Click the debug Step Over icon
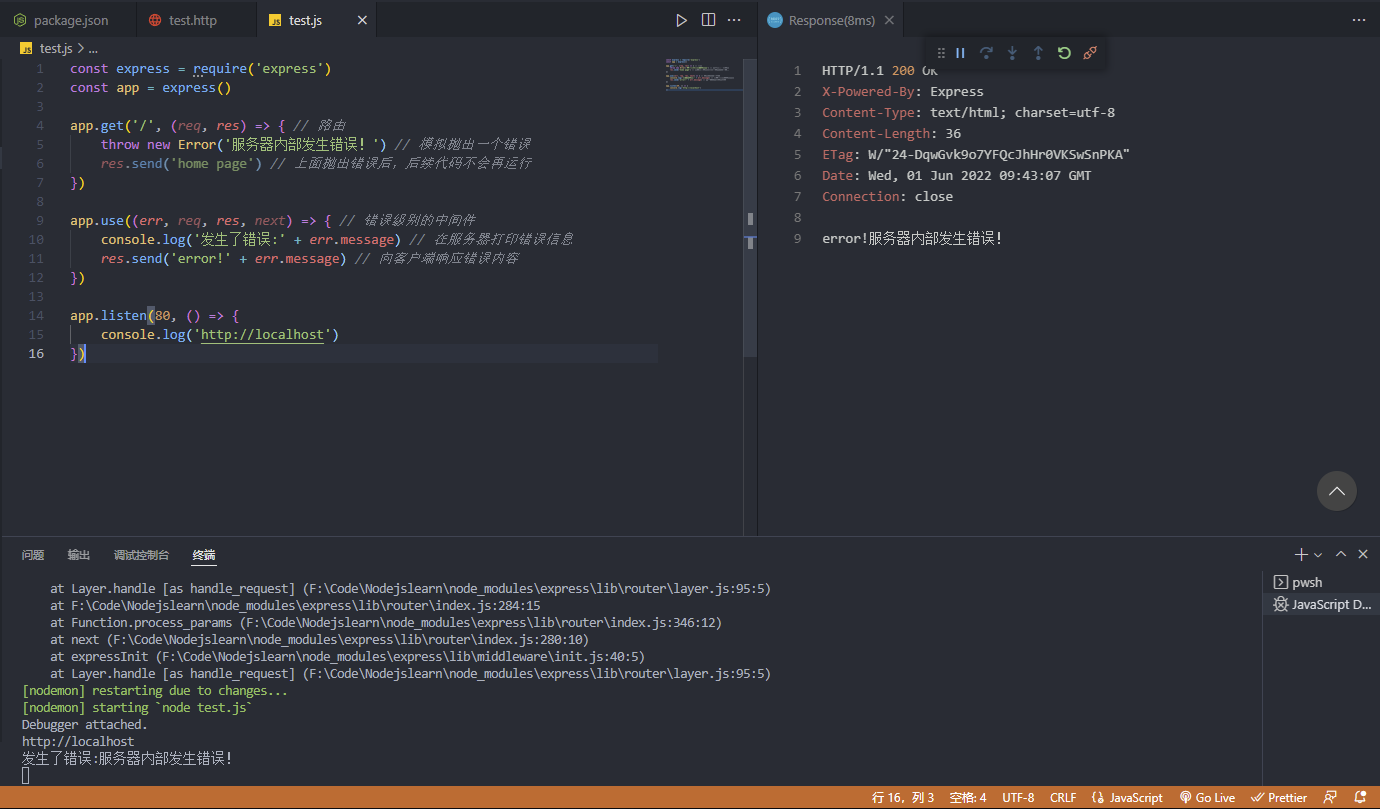This screenshot has height=809, width=1380. point(986,53)
